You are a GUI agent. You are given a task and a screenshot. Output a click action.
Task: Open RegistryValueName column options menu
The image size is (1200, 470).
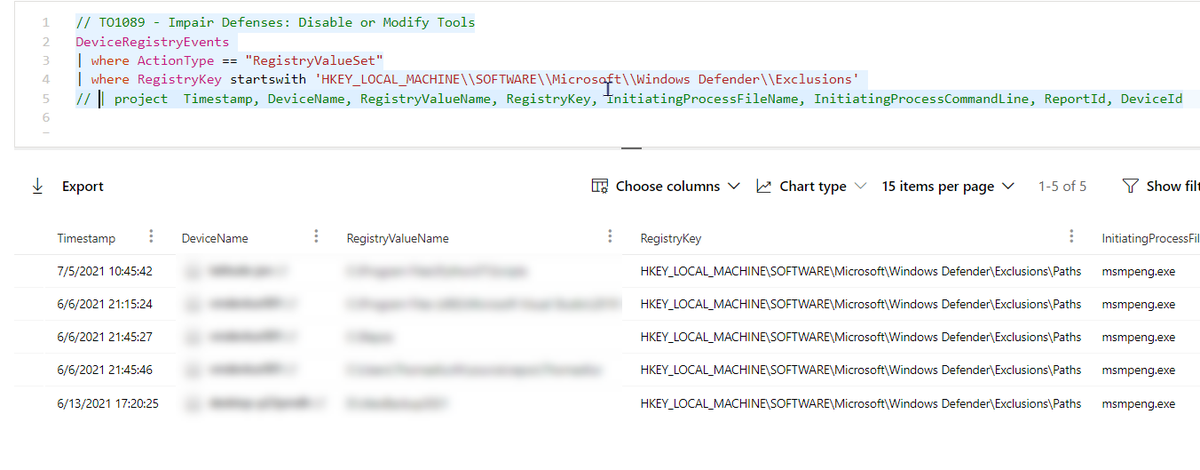coord(610,237)
